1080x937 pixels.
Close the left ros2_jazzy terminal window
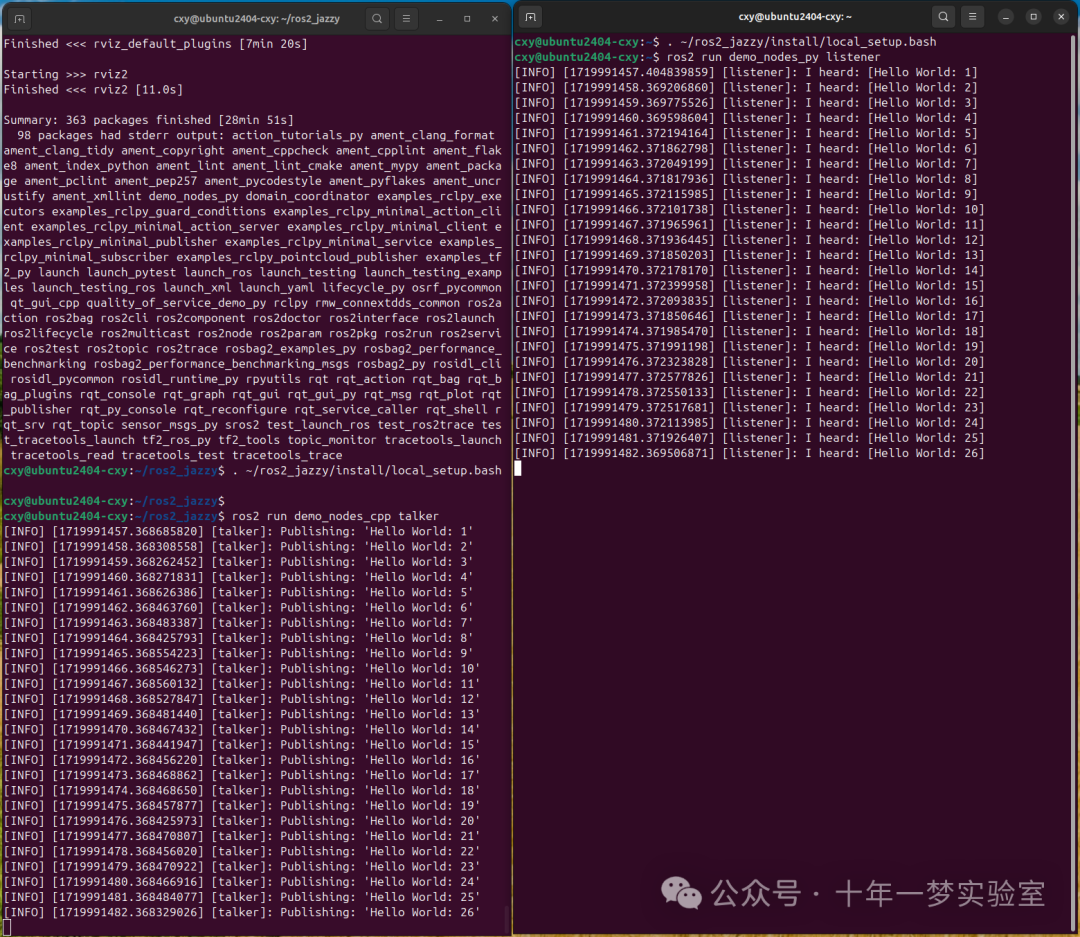click(495, 19)
